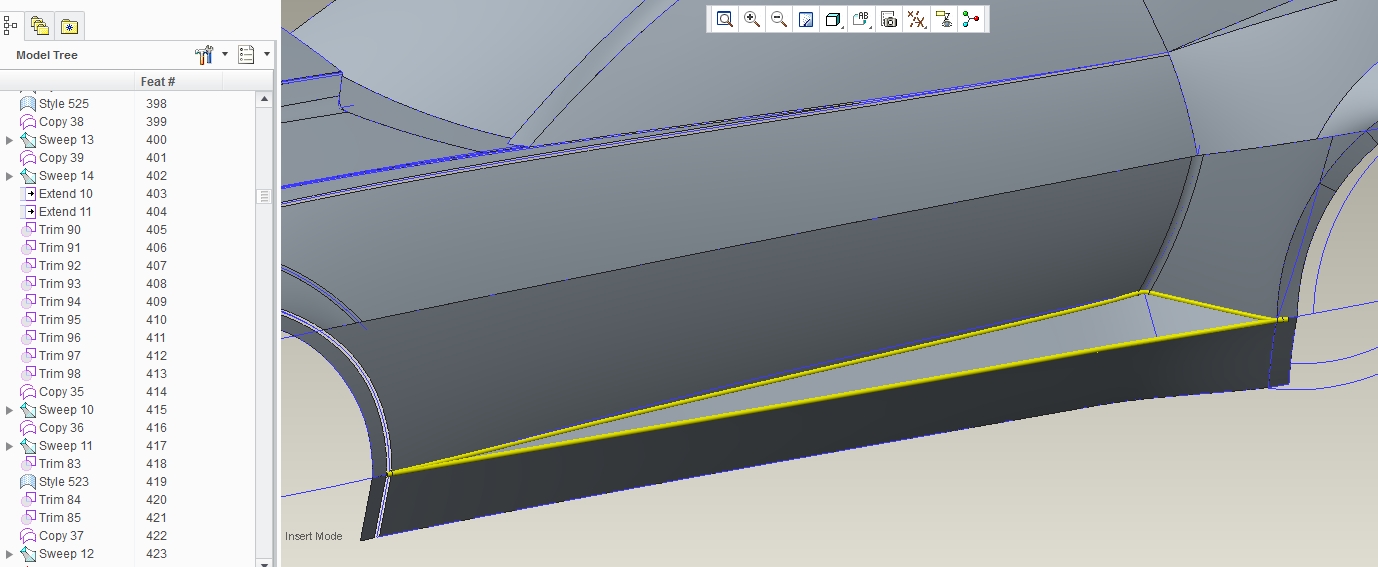Viewport: 1378px width, 567px height.
Task: Open the Show dropdown arrow beside list icon
Action: point(267,55)
